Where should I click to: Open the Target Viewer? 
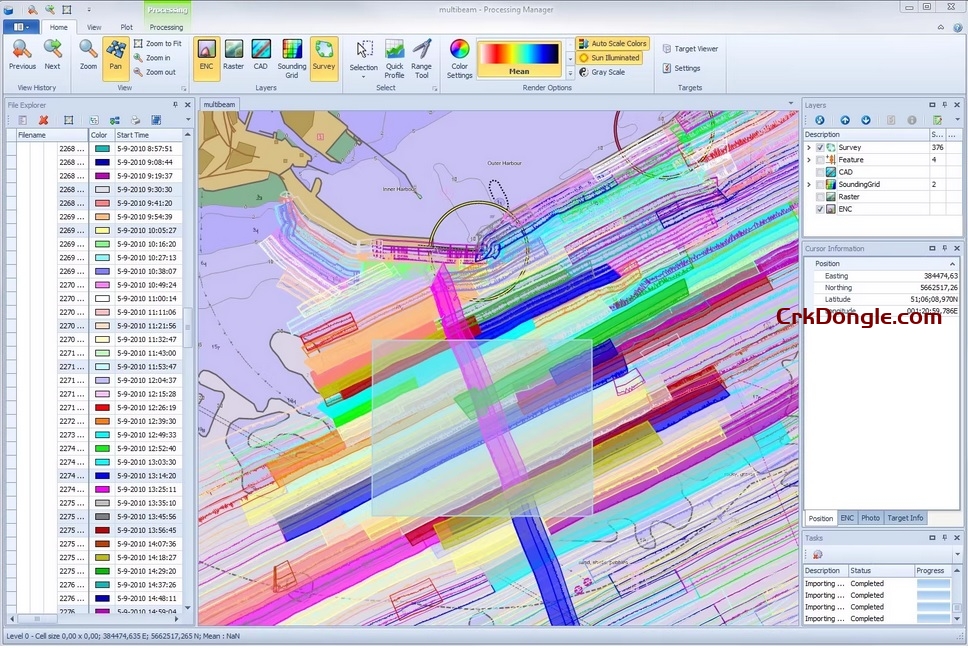click(690, 46)
